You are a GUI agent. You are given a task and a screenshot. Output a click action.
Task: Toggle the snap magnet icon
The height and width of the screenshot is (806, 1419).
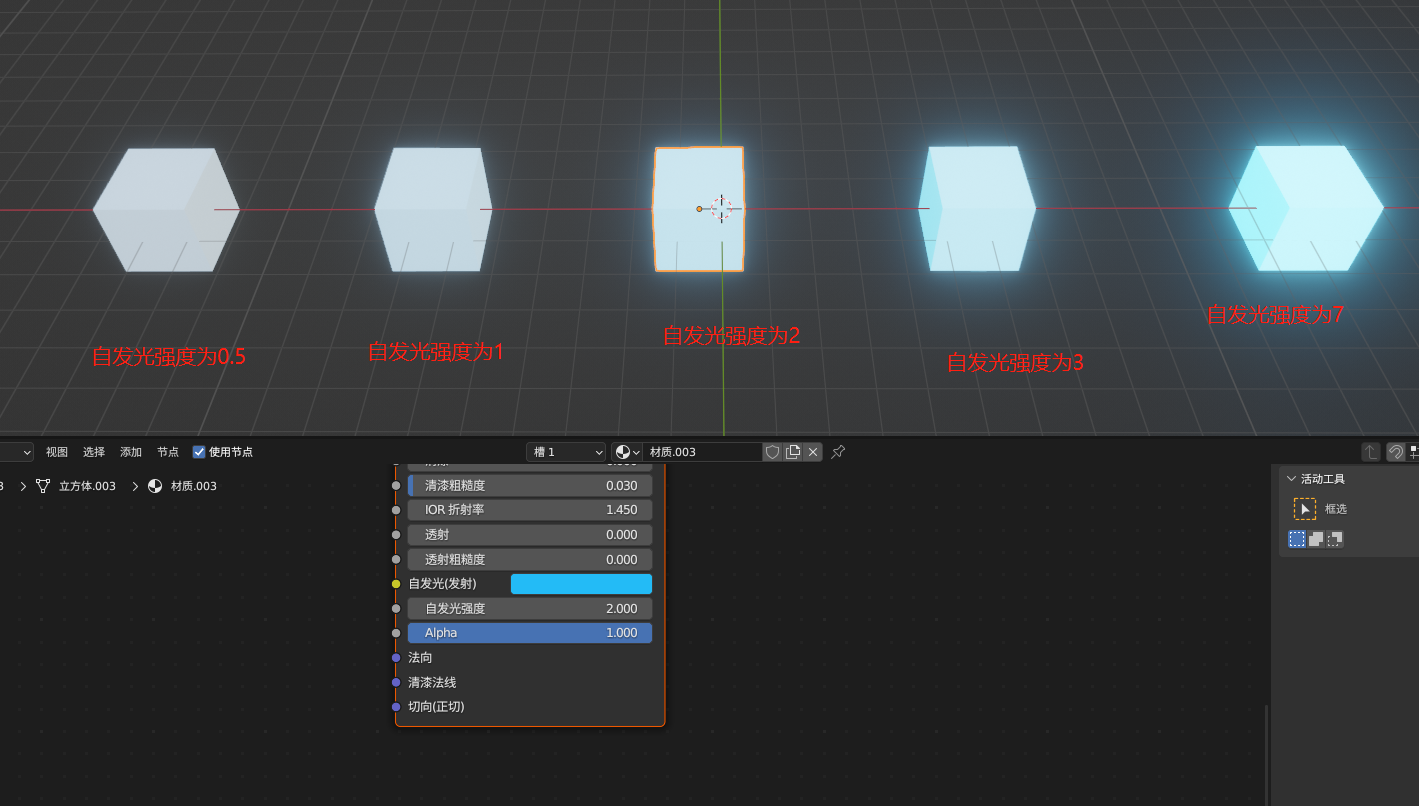point(1395,452)
